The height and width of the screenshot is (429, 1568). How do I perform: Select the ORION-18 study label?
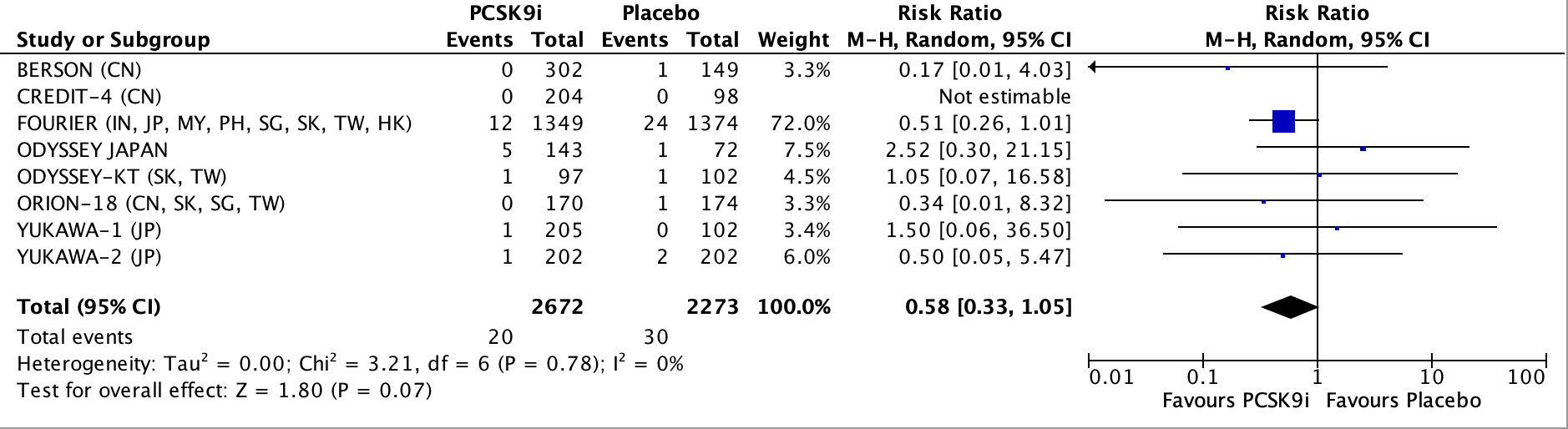[151, 204]
